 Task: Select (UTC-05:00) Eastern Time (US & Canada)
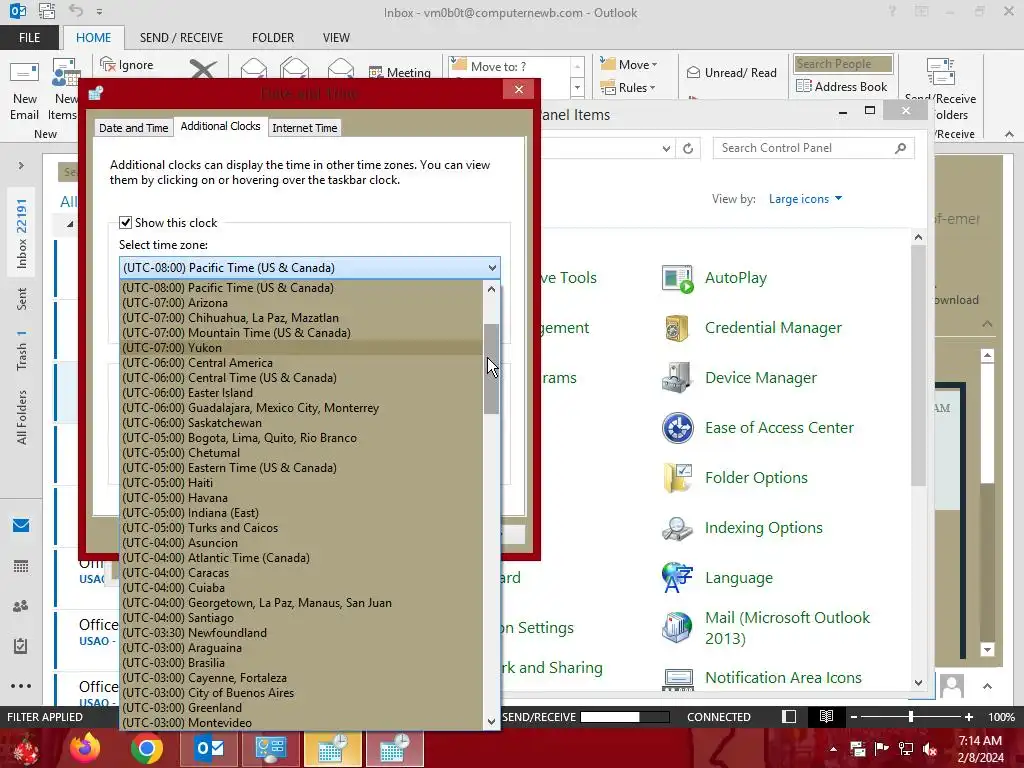click(x=302, y=468)
